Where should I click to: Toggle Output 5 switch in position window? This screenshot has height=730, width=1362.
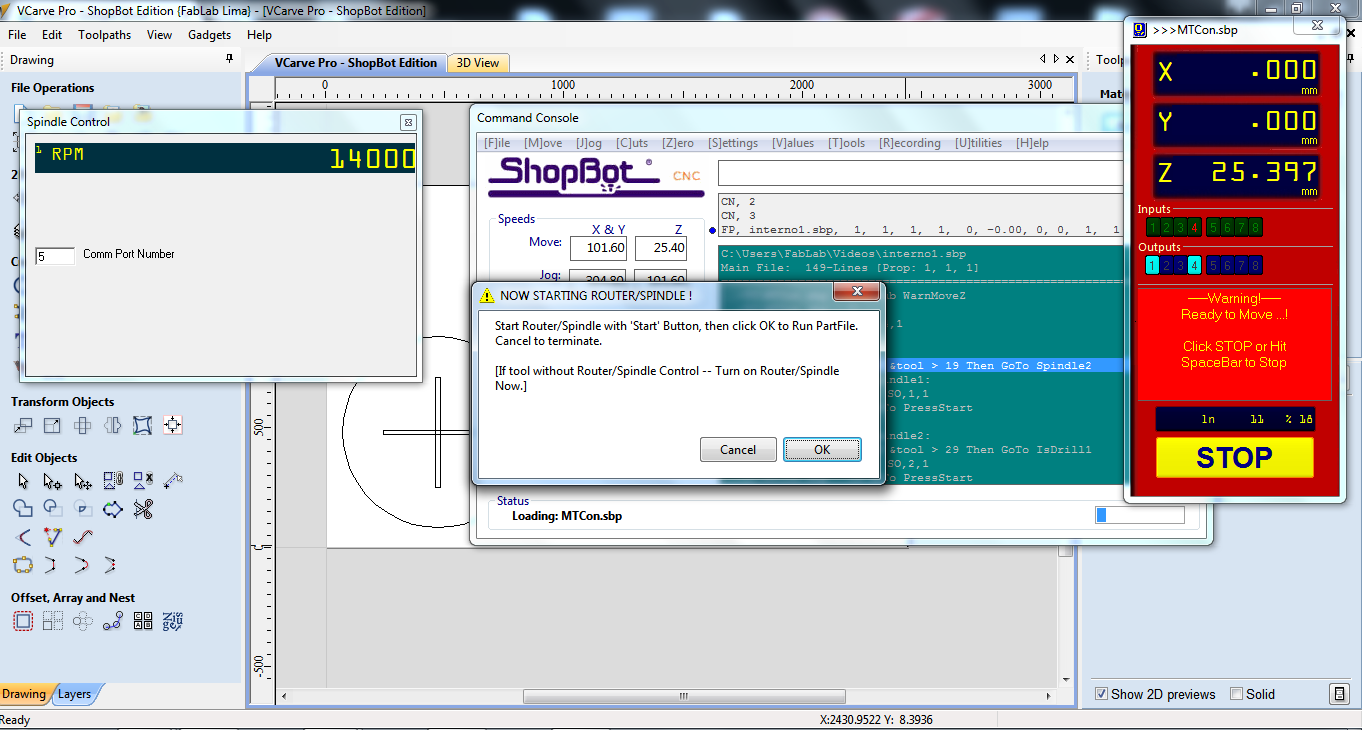coord(1213,265)
